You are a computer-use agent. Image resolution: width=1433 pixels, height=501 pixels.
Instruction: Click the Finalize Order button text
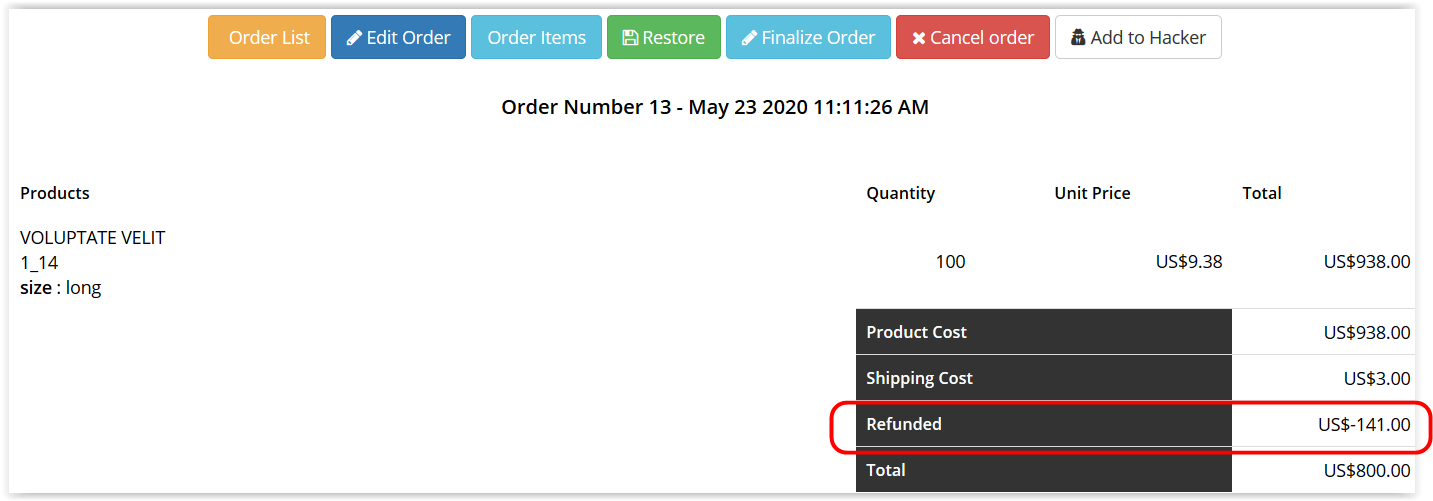pos(818,38)
